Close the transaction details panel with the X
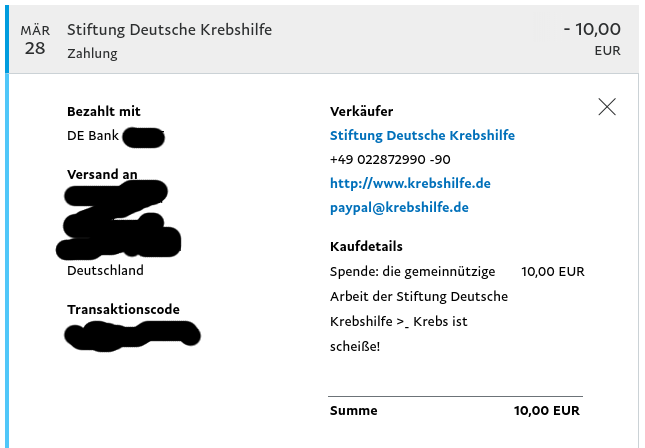 pos(607,107)
